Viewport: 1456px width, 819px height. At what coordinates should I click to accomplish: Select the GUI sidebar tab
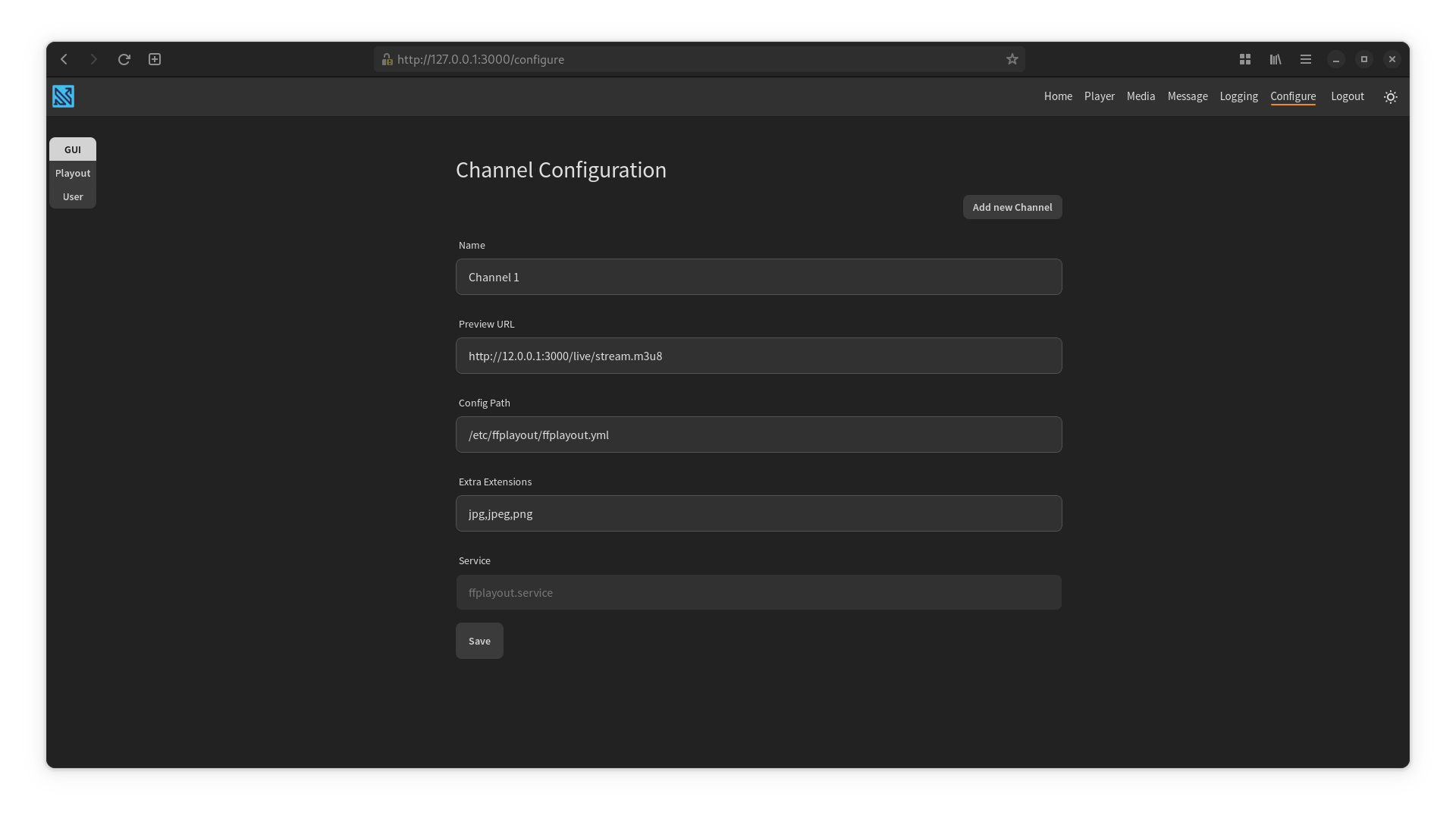(x=73, y=149)
